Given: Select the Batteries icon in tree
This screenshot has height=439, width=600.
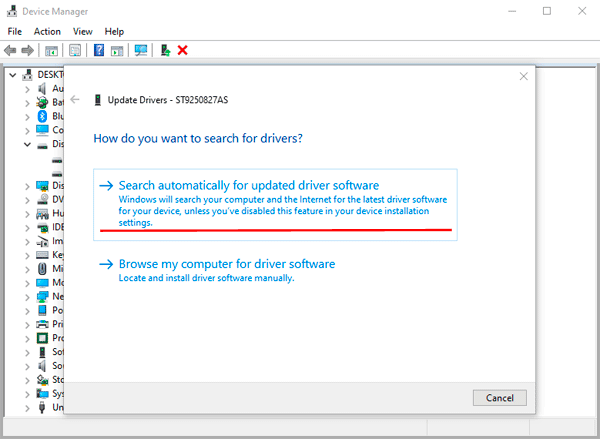Looking at the screenshot, I should (42, 103).
